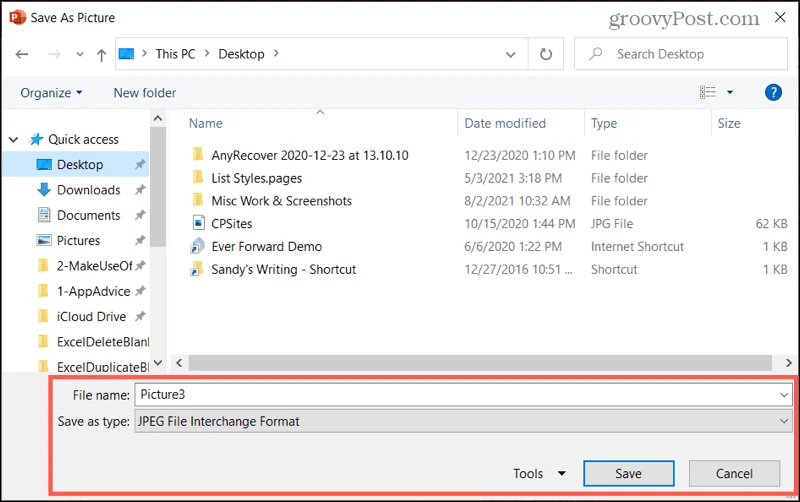800x502 pixels.
Task: Click the Back navigation arrow
Action: 22,54
